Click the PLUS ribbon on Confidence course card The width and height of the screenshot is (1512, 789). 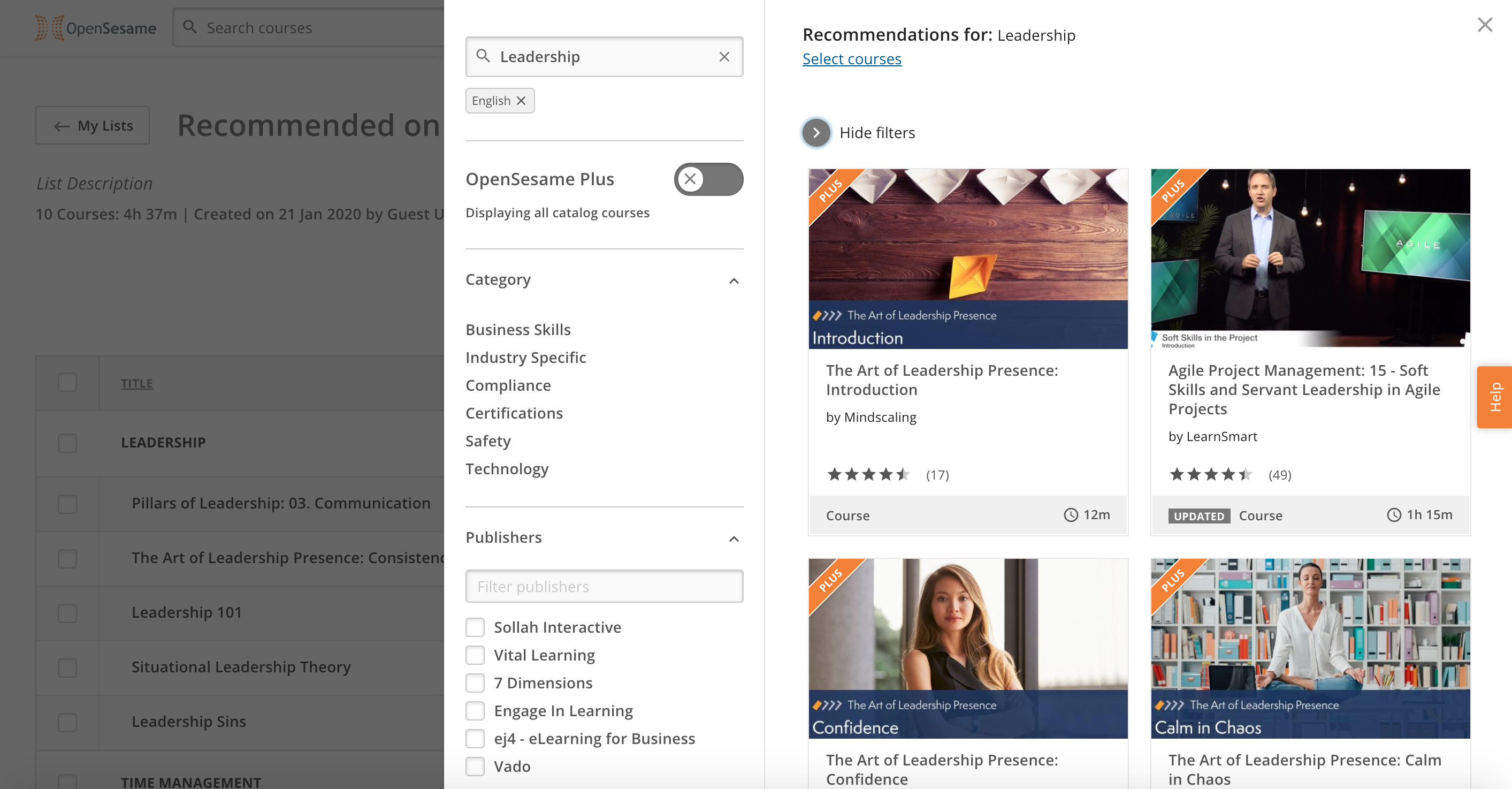click(x=830, y=581)
